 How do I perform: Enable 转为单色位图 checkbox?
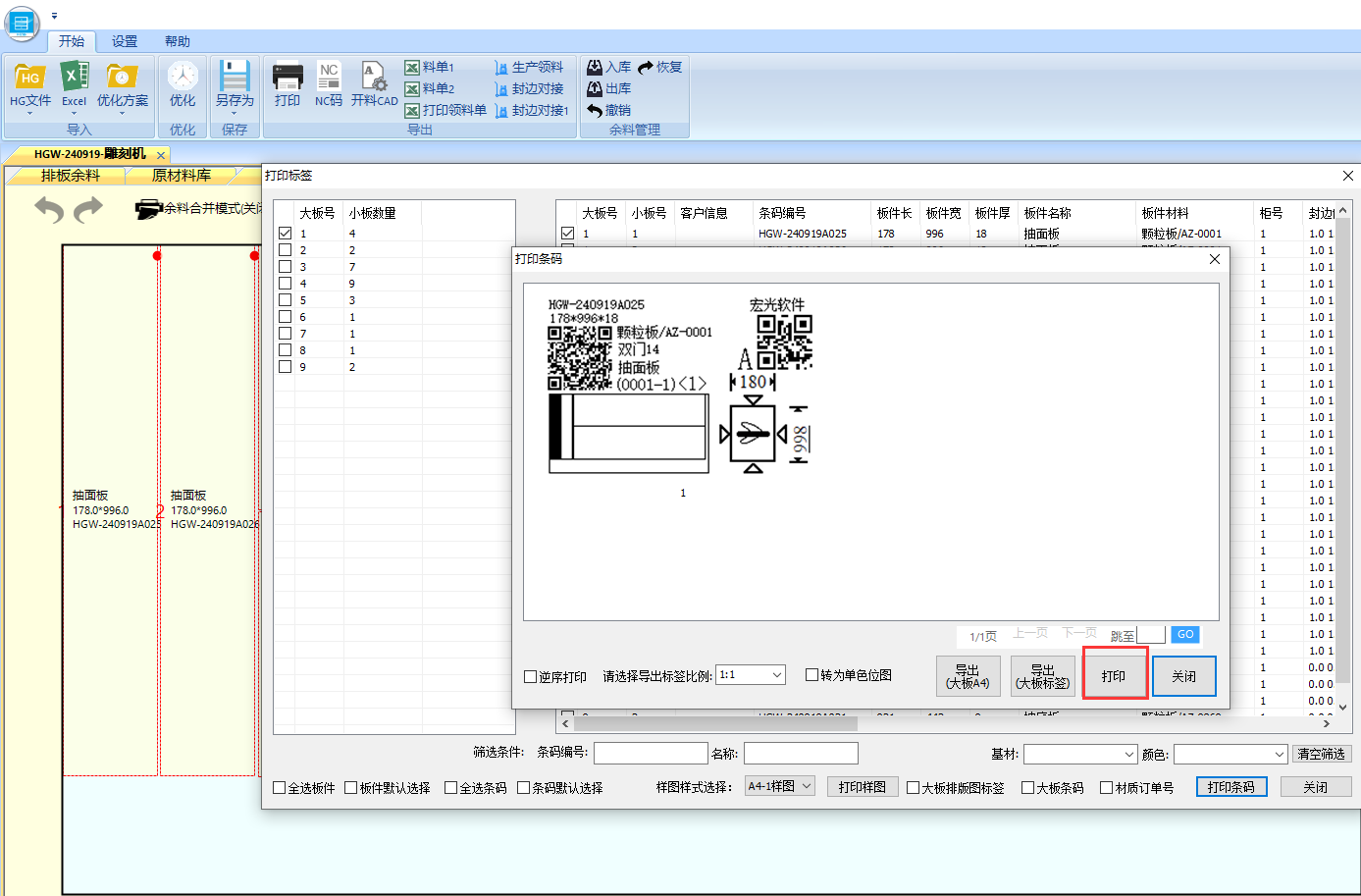pos(811,674)
